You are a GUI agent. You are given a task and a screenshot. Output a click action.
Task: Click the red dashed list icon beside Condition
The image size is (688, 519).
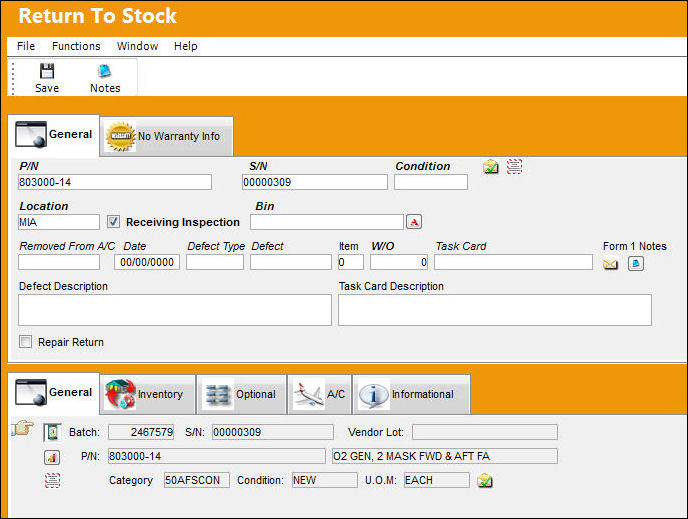point(514,167)
